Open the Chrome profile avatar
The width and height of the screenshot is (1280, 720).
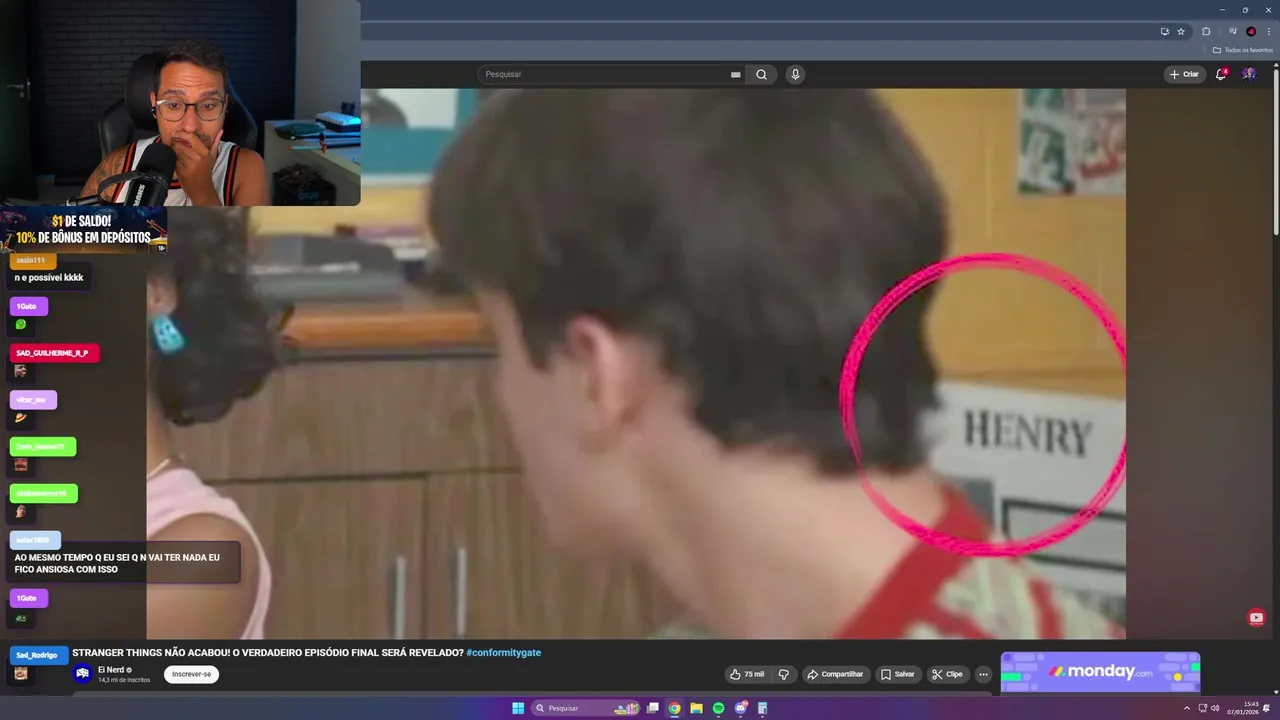tap(1251, 31)
